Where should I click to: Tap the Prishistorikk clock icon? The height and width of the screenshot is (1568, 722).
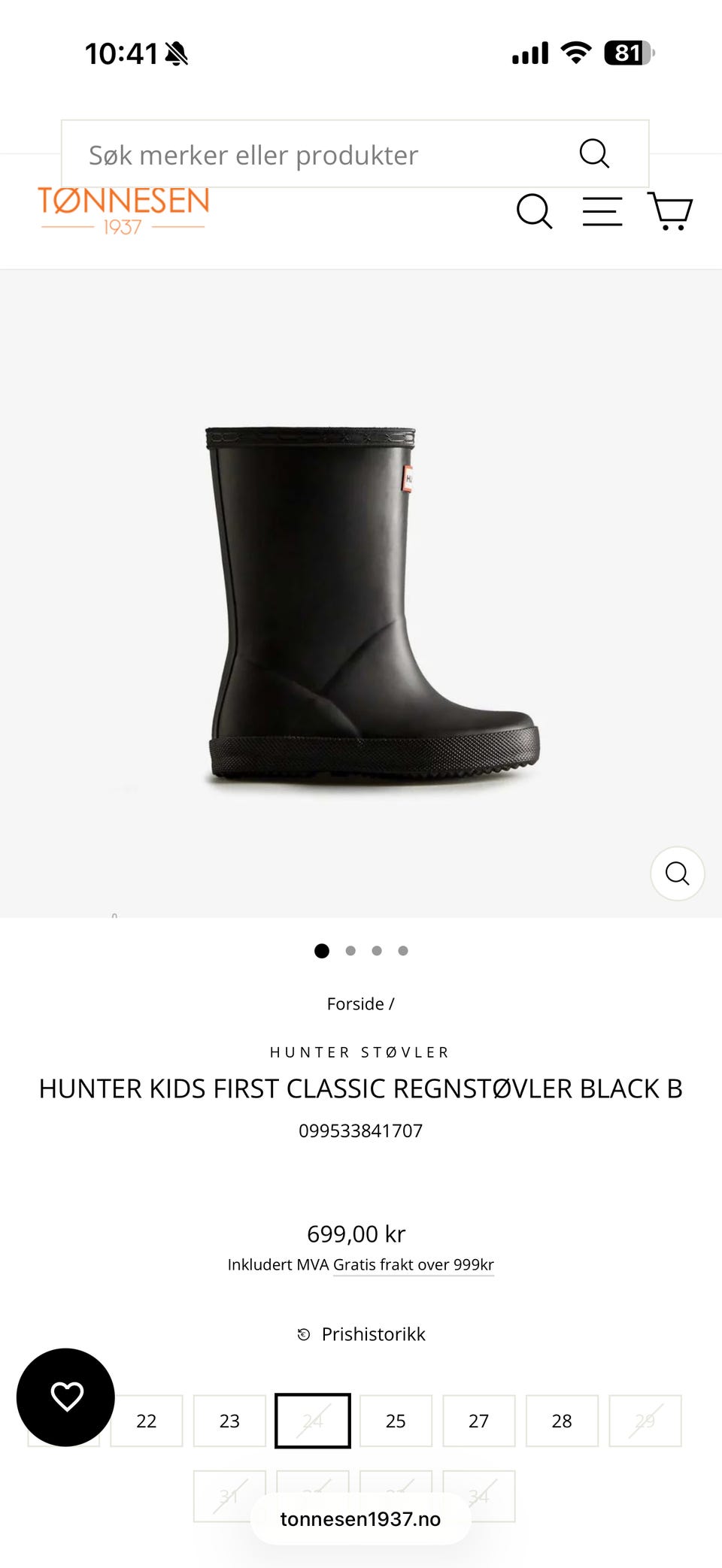click(304, 1334)
